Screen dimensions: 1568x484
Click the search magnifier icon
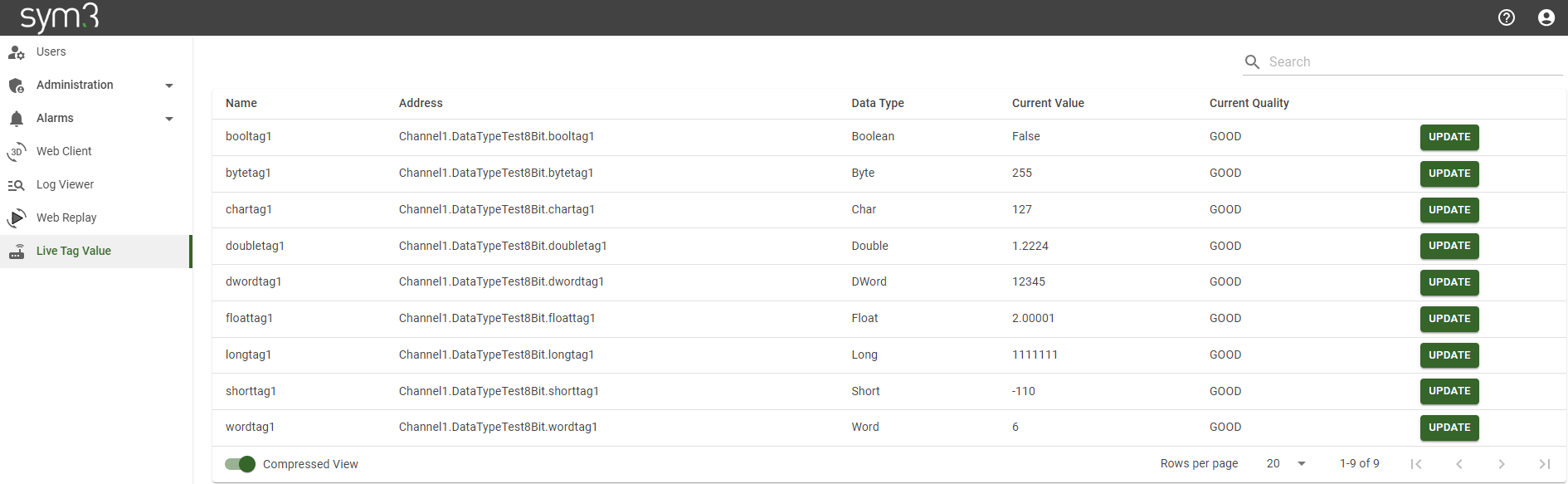[x=1252, y=62]
